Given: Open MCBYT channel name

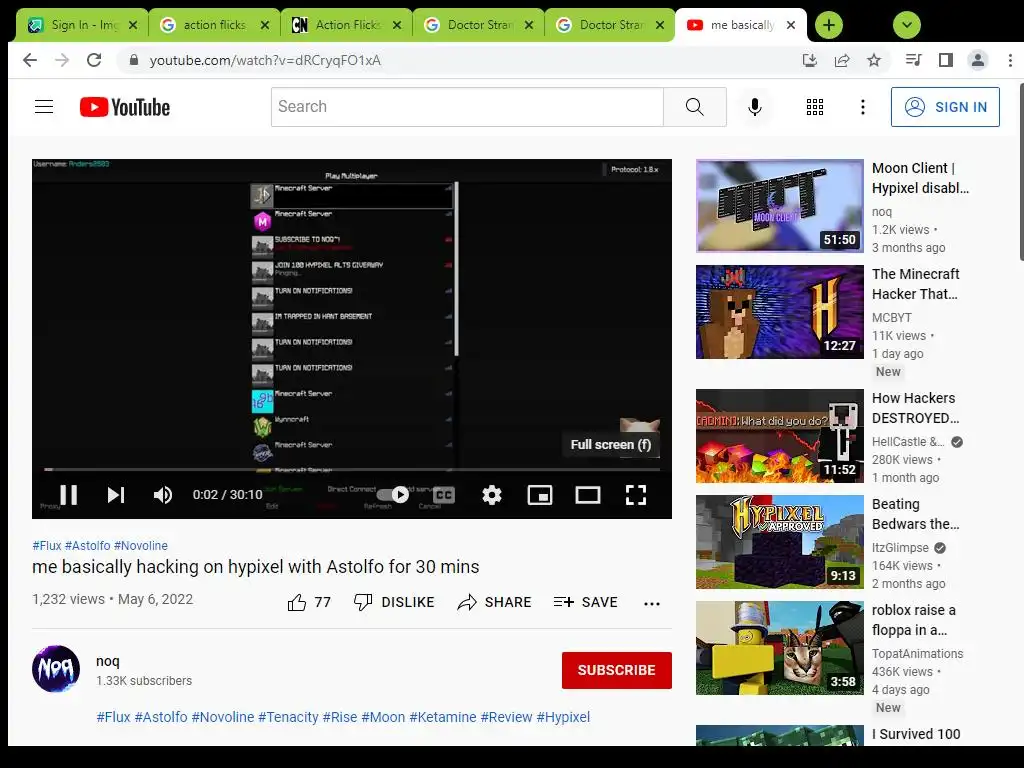Looking at the screenshot, I should point(891,317).
